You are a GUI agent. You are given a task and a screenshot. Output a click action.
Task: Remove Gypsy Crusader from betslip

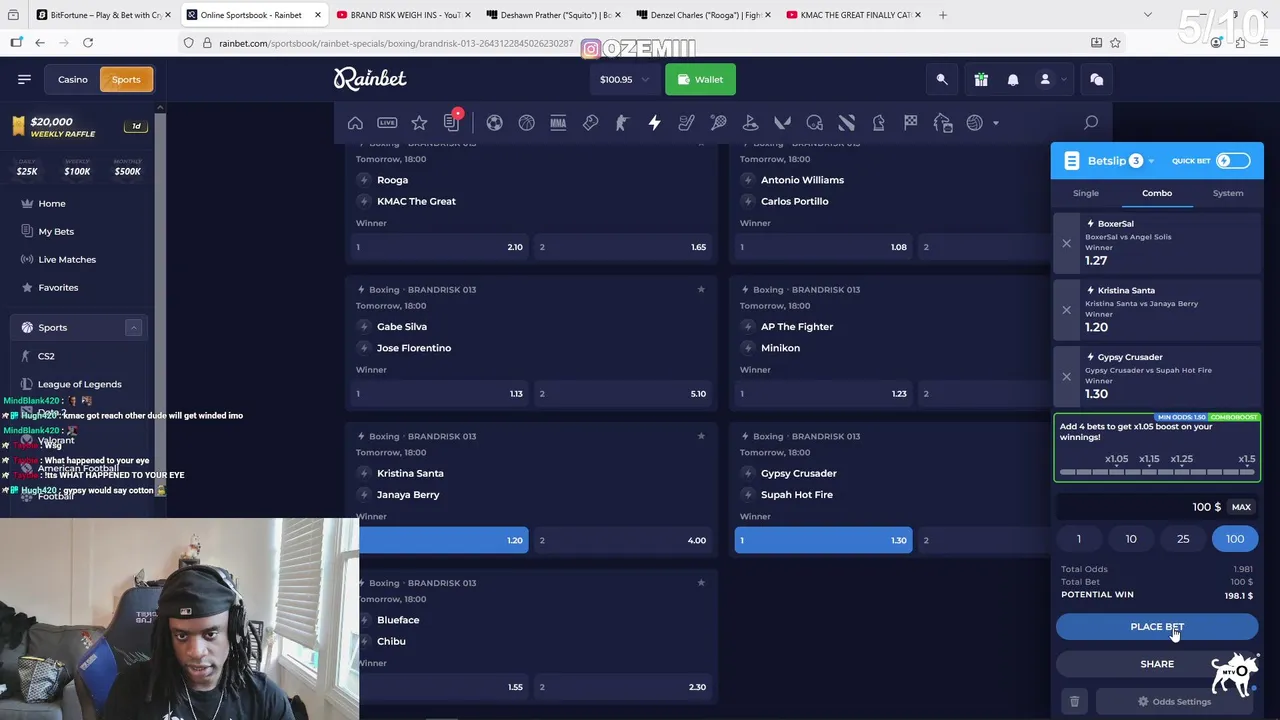coord(1066,377)
